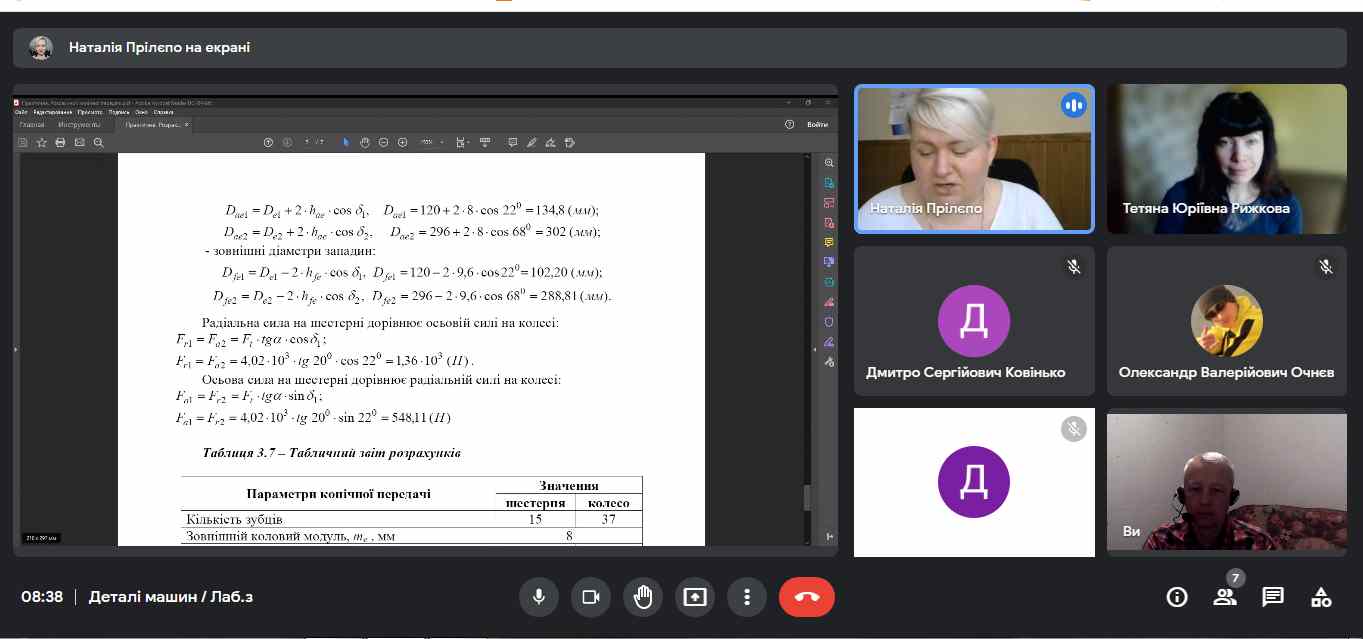Click the zoom out minus icon
Image resolution: width=1363 pixels, height=639 pixels.
click(x=383, y=142)
